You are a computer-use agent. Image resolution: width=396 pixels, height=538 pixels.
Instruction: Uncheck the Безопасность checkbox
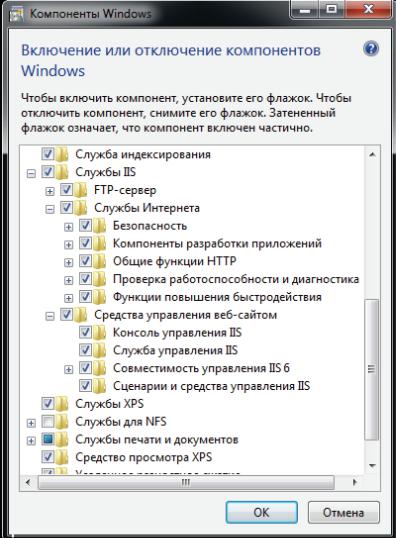coord(85,225)
